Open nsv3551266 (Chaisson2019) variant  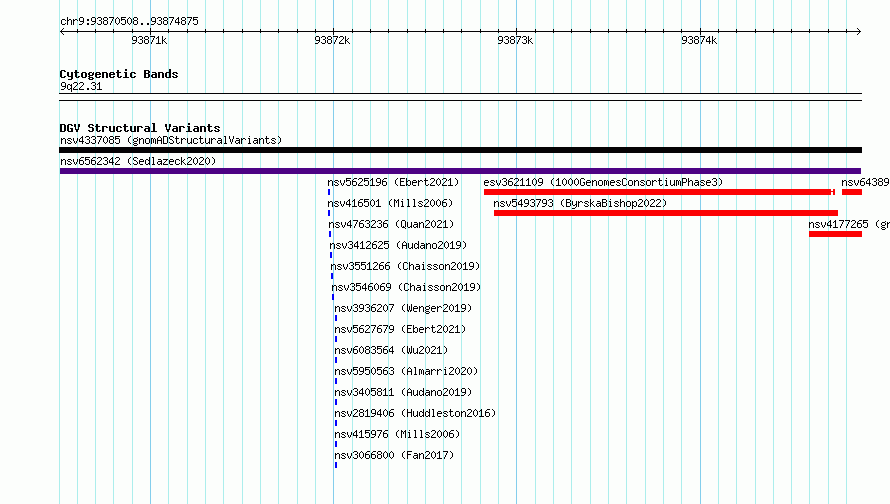(x=405, y=266)
